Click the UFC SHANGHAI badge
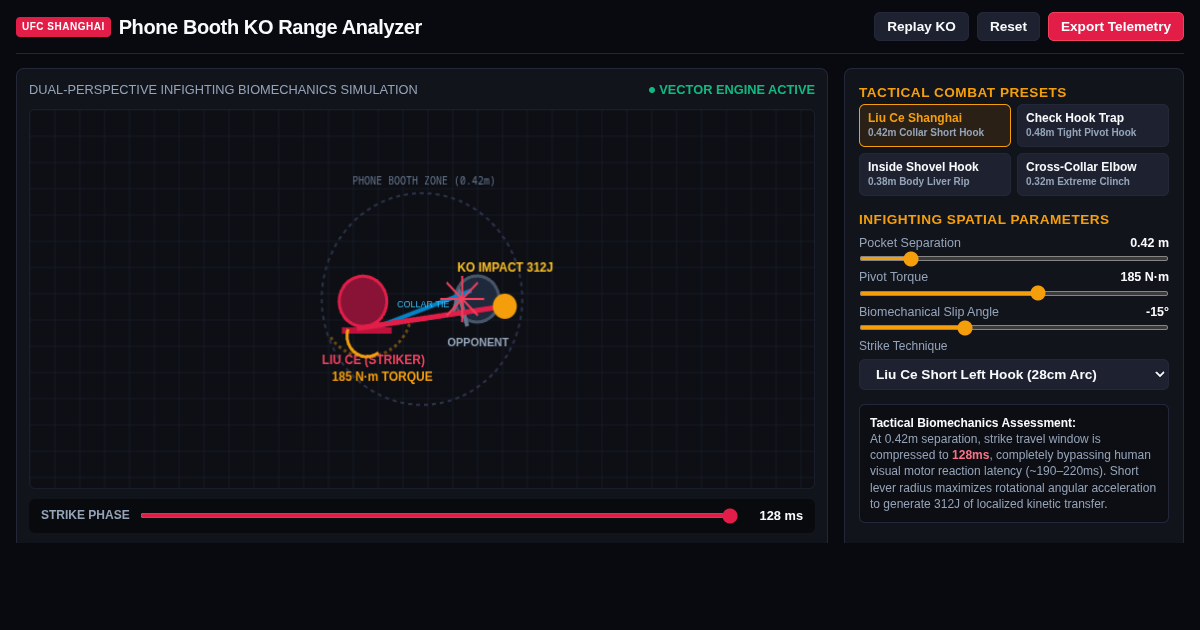Viewport: 1200px width, 630px height. click(63, 27)
